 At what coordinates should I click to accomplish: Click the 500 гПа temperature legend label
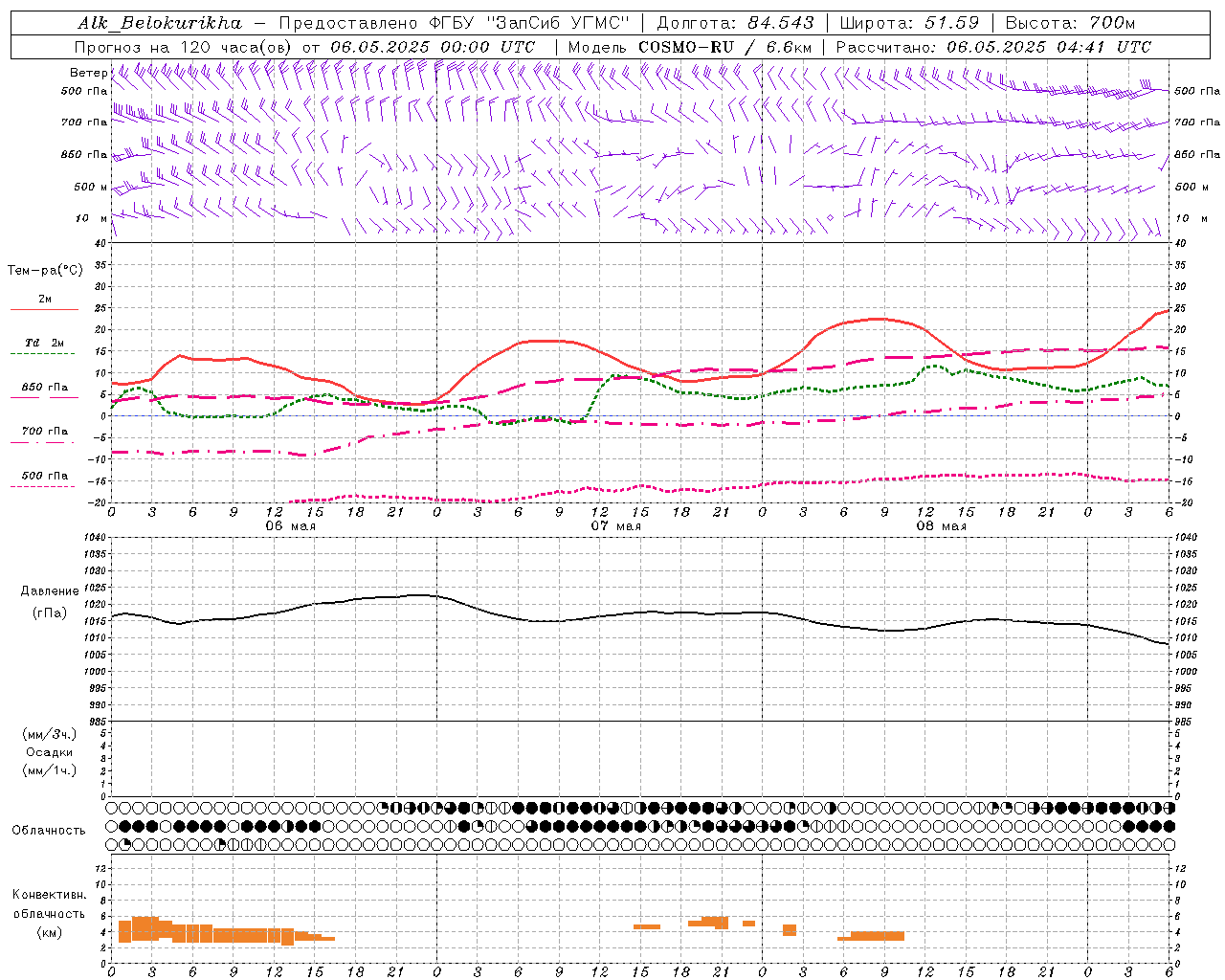click(45, 476)
